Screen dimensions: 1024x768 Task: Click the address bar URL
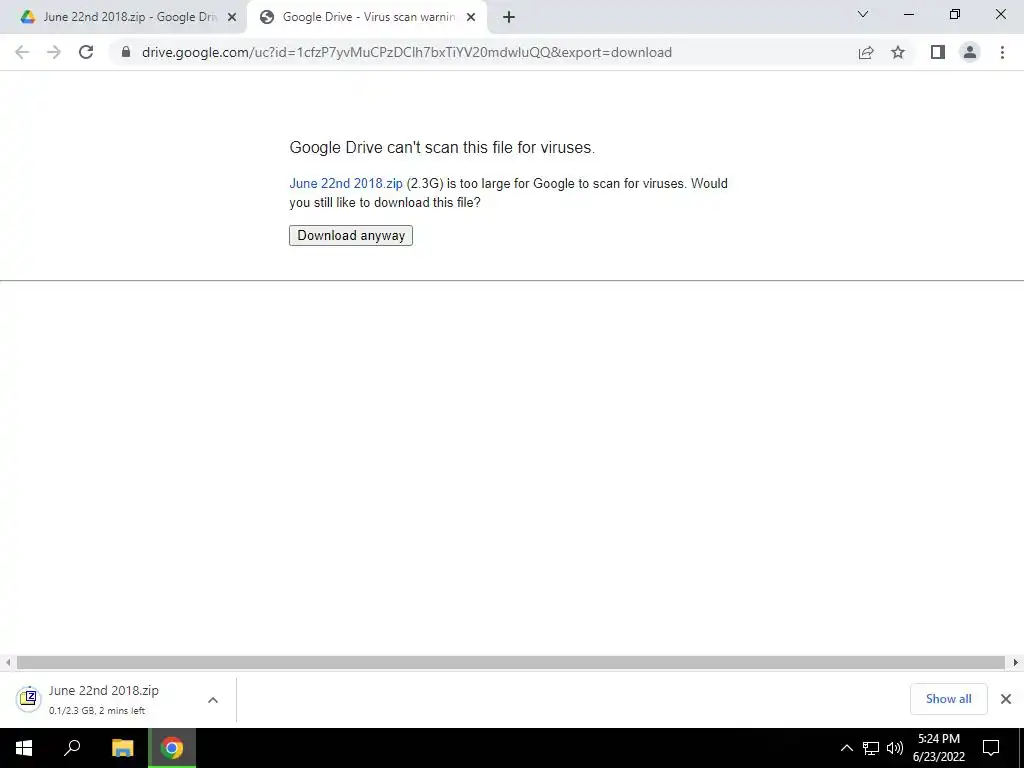pos(407,52)
